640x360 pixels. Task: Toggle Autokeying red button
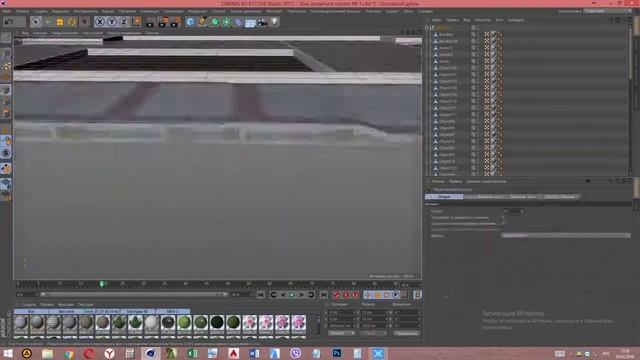pyautogui.click(x=346, y=295)
